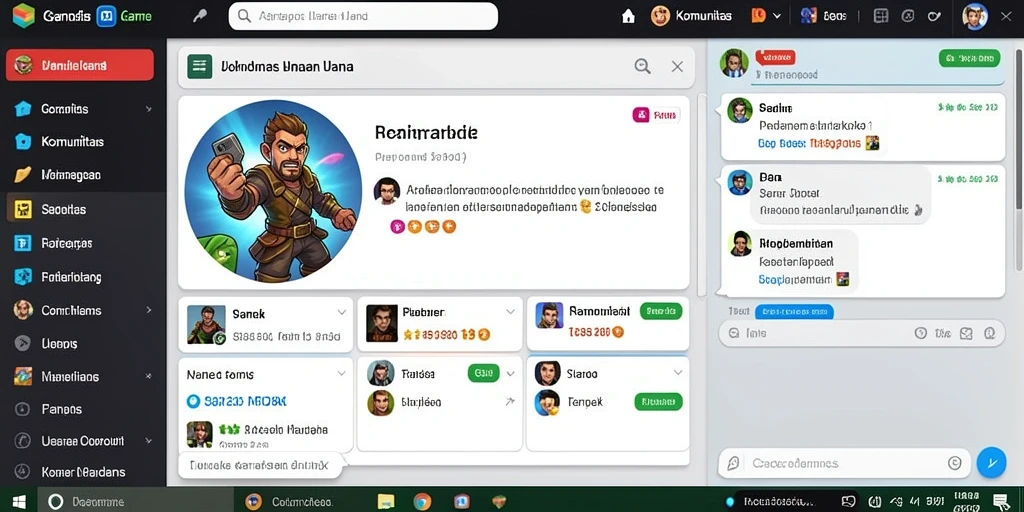Click the Reieerjas sidebar icon

[x=23, y=243]
